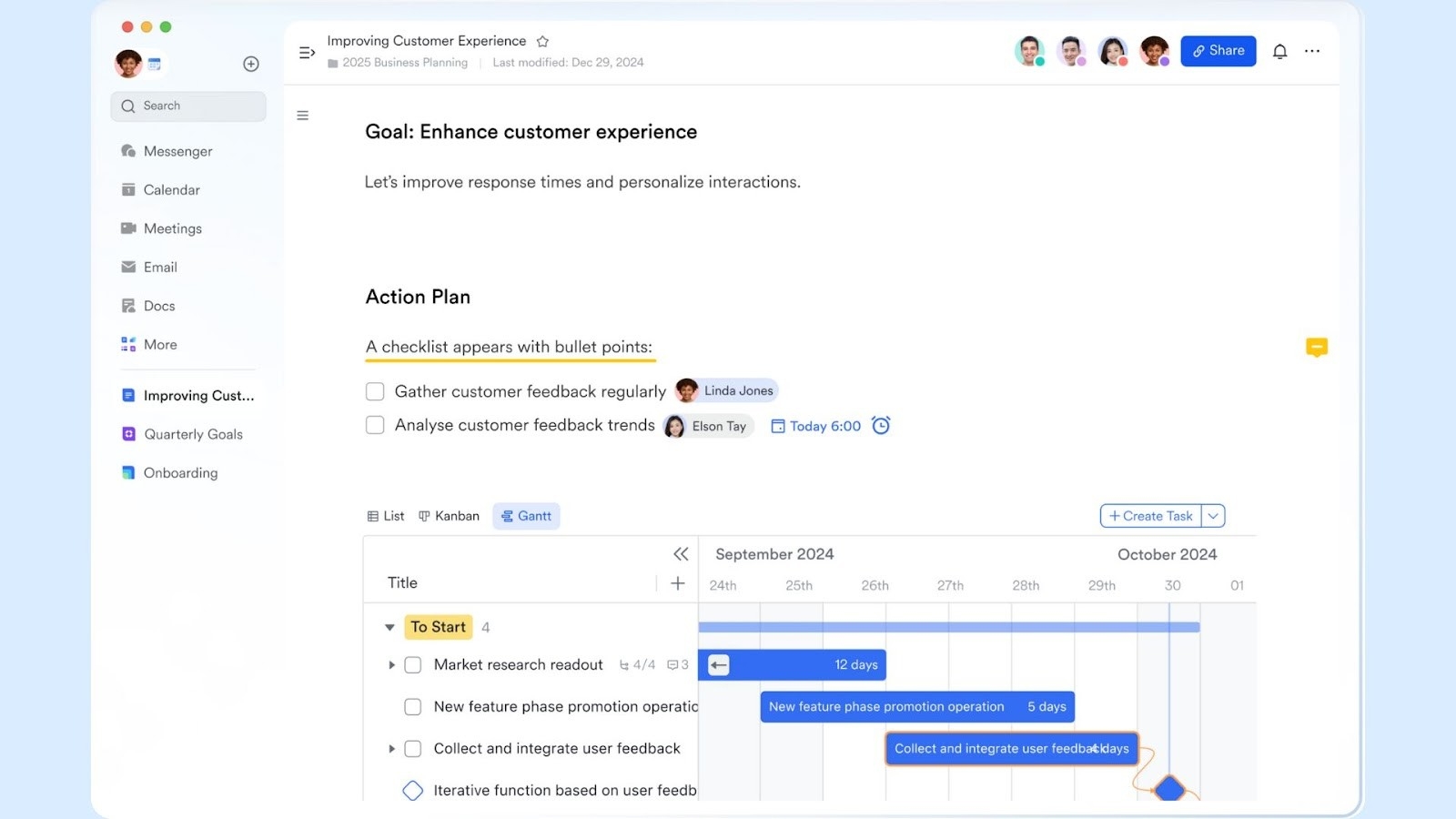The width and height of the screenshot is (1456, 819).
Task: Open the 3 comments on Market research readout
Action: click(678, 665)
